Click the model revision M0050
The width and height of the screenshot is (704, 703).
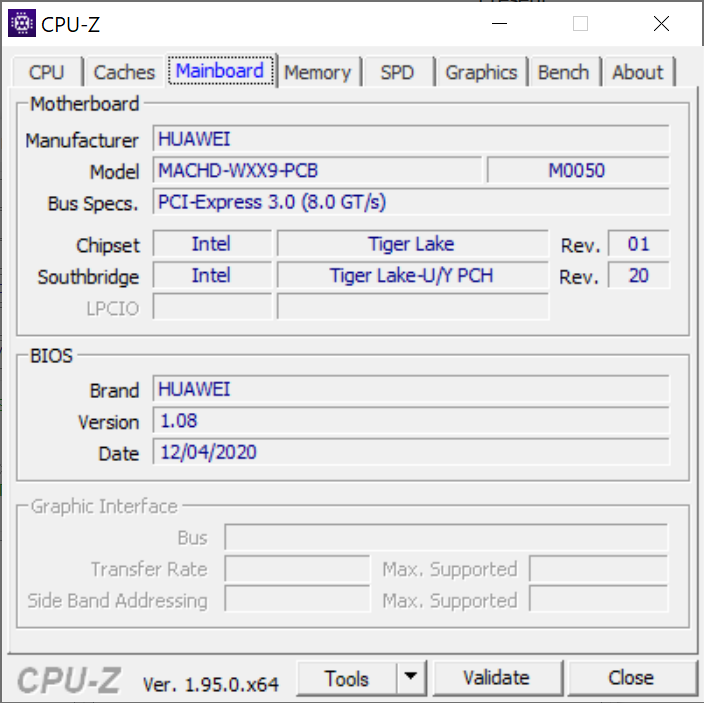[578, 170]
